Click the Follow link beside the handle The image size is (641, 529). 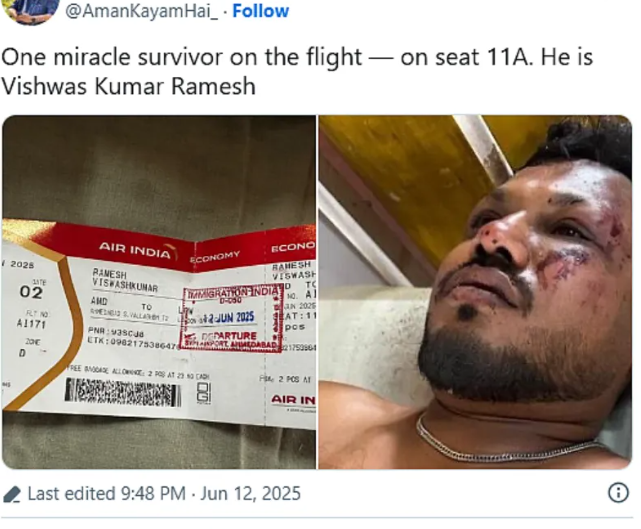(x=260, y=11)
